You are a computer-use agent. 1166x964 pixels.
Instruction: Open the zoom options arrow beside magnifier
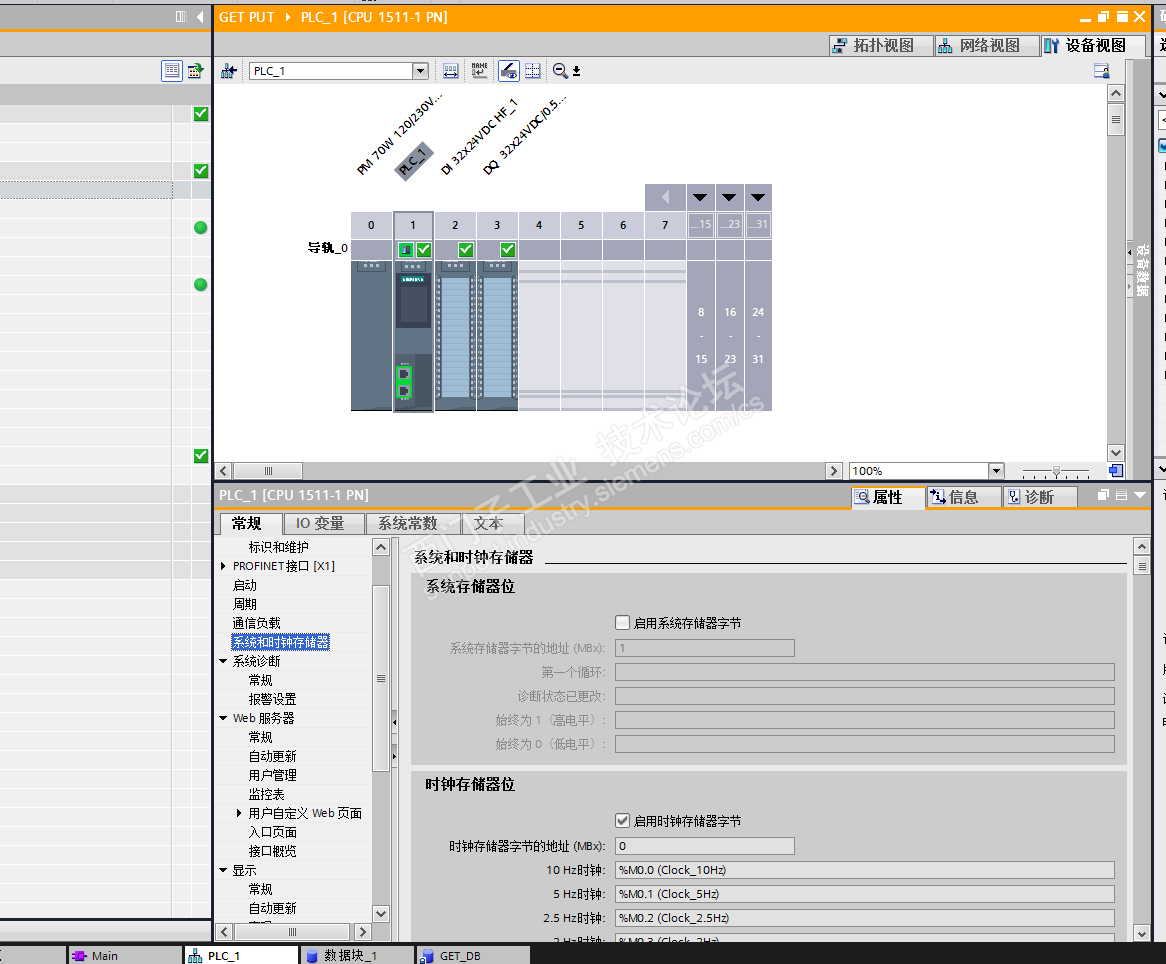[576, 71]
